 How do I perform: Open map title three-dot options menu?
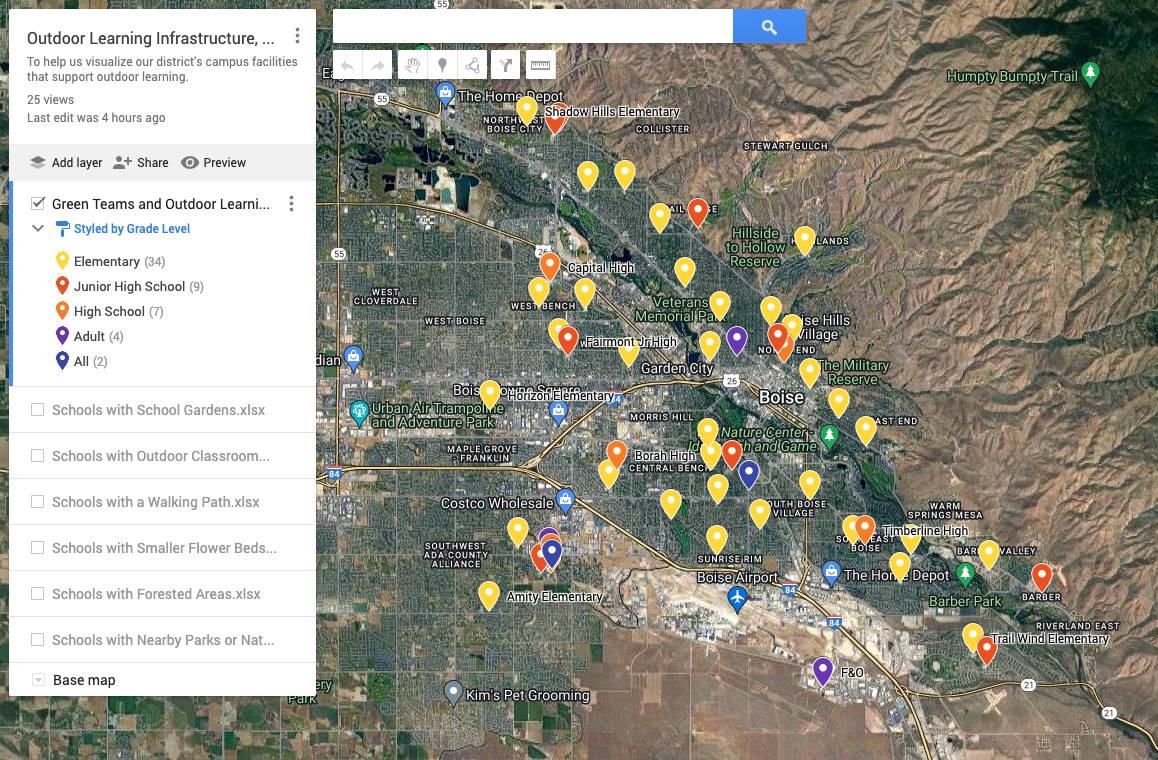tap(297, 37)
